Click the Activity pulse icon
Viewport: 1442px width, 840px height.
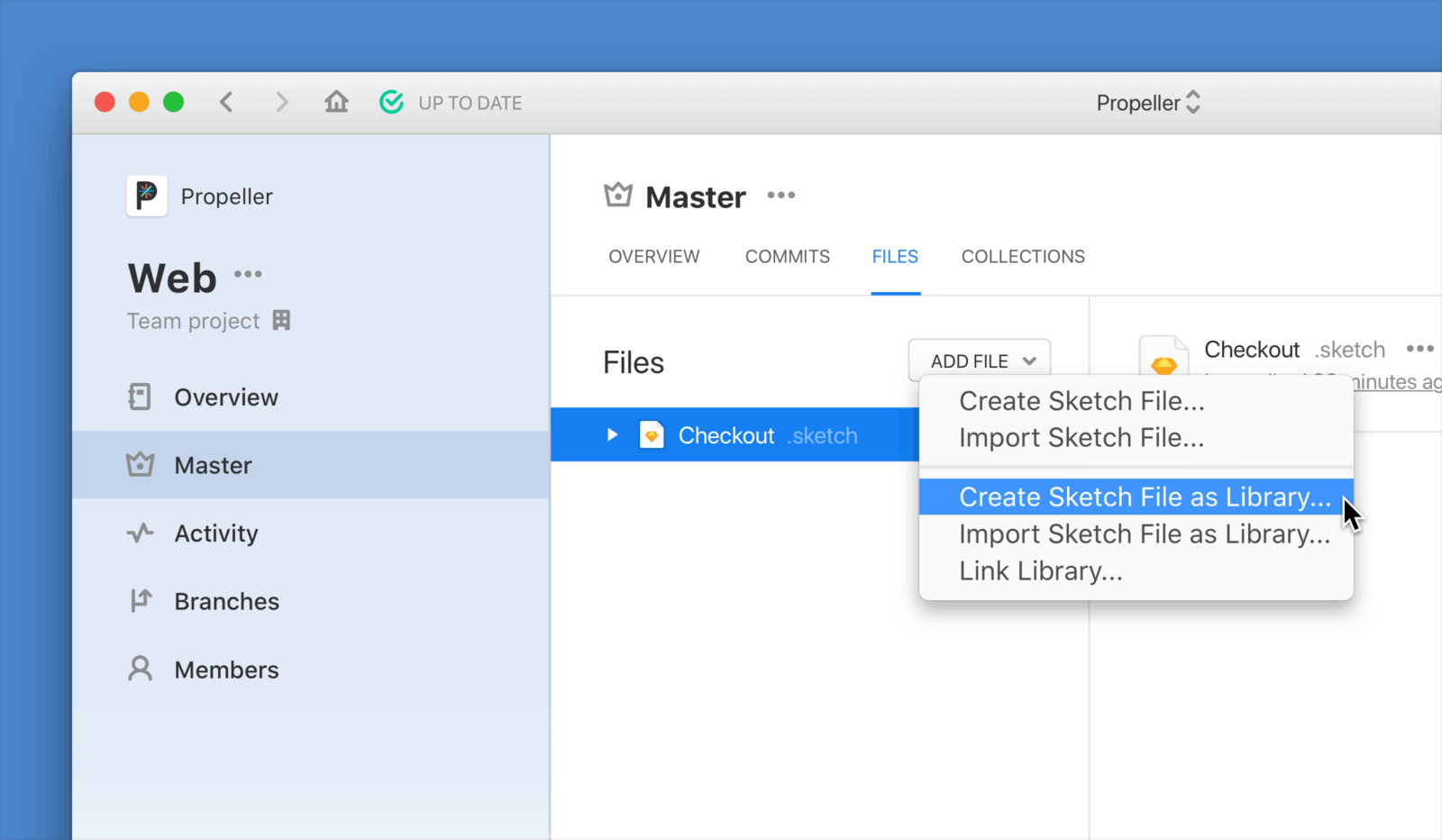[140, 533]
